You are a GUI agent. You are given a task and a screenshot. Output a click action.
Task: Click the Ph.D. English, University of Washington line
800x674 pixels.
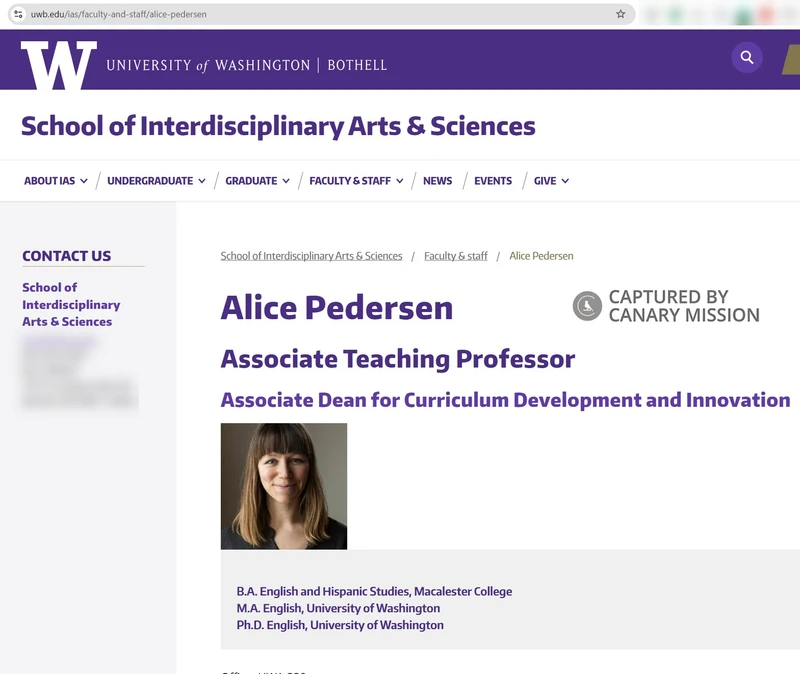coord(340,625)
